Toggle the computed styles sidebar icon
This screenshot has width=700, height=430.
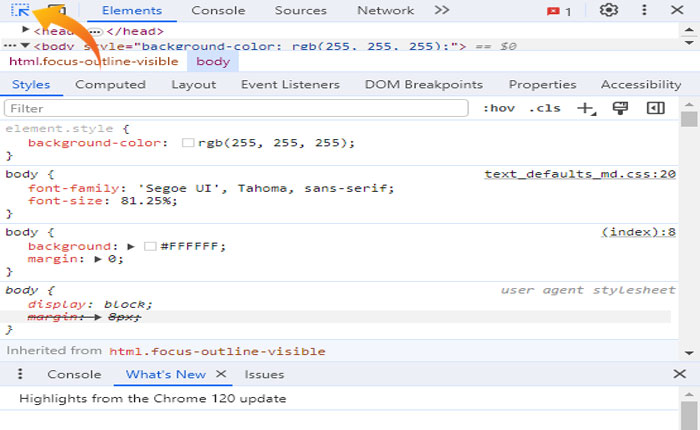(655, 108)
